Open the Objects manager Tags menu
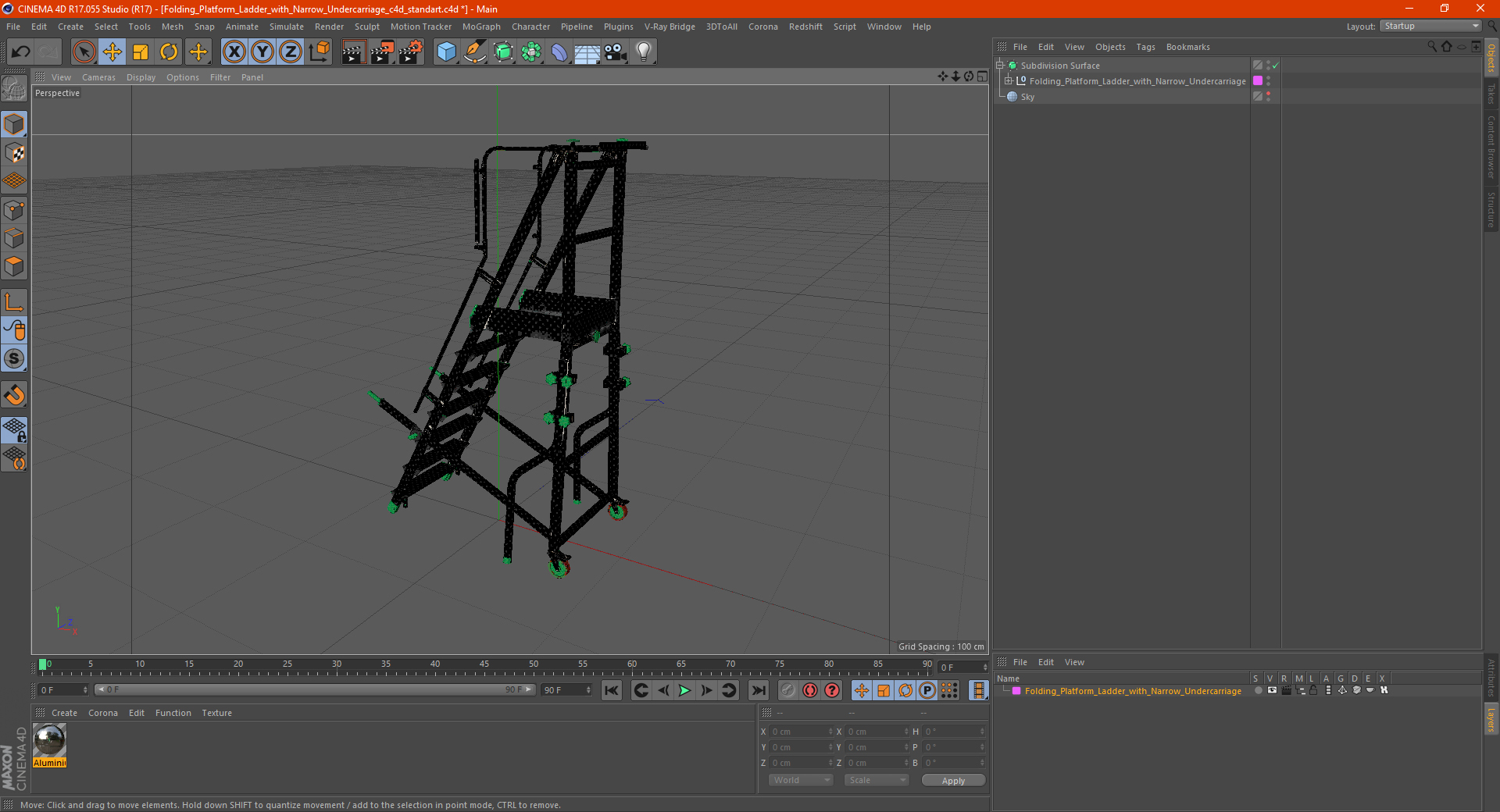This screenshot has height=812, width=1500. pyautogui.click(x=1145, y=47)
